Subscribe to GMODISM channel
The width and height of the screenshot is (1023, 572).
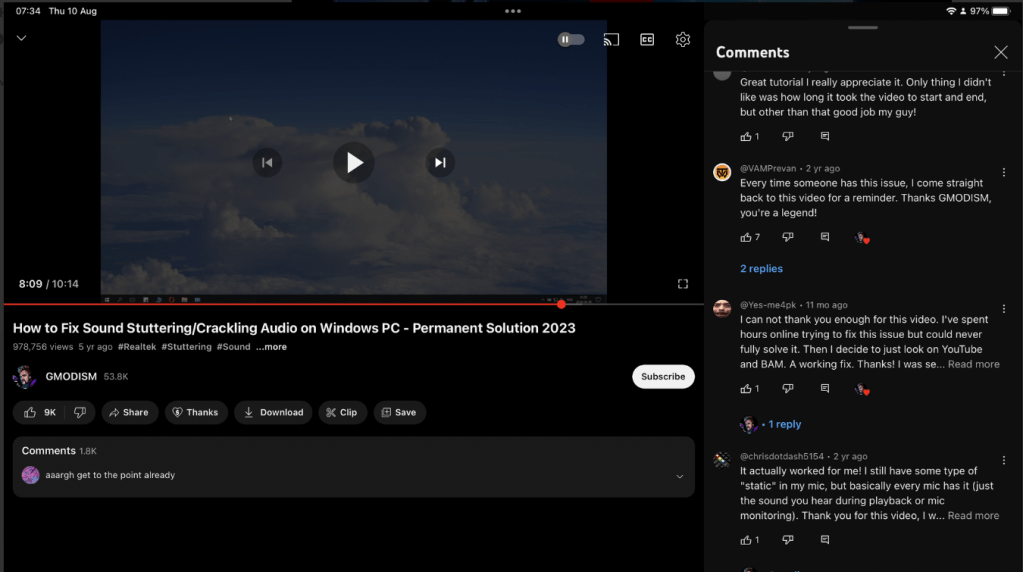tap(663, 376)
